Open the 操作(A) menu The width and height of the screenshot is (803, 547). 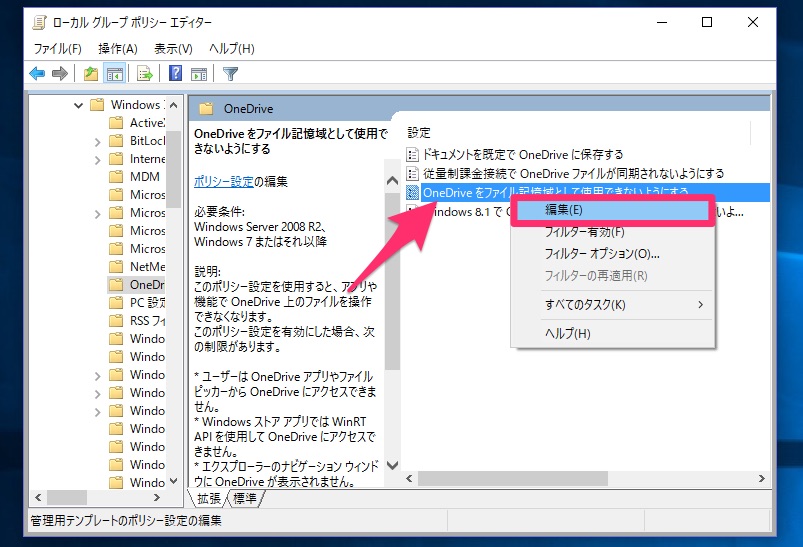click(118, 49)
